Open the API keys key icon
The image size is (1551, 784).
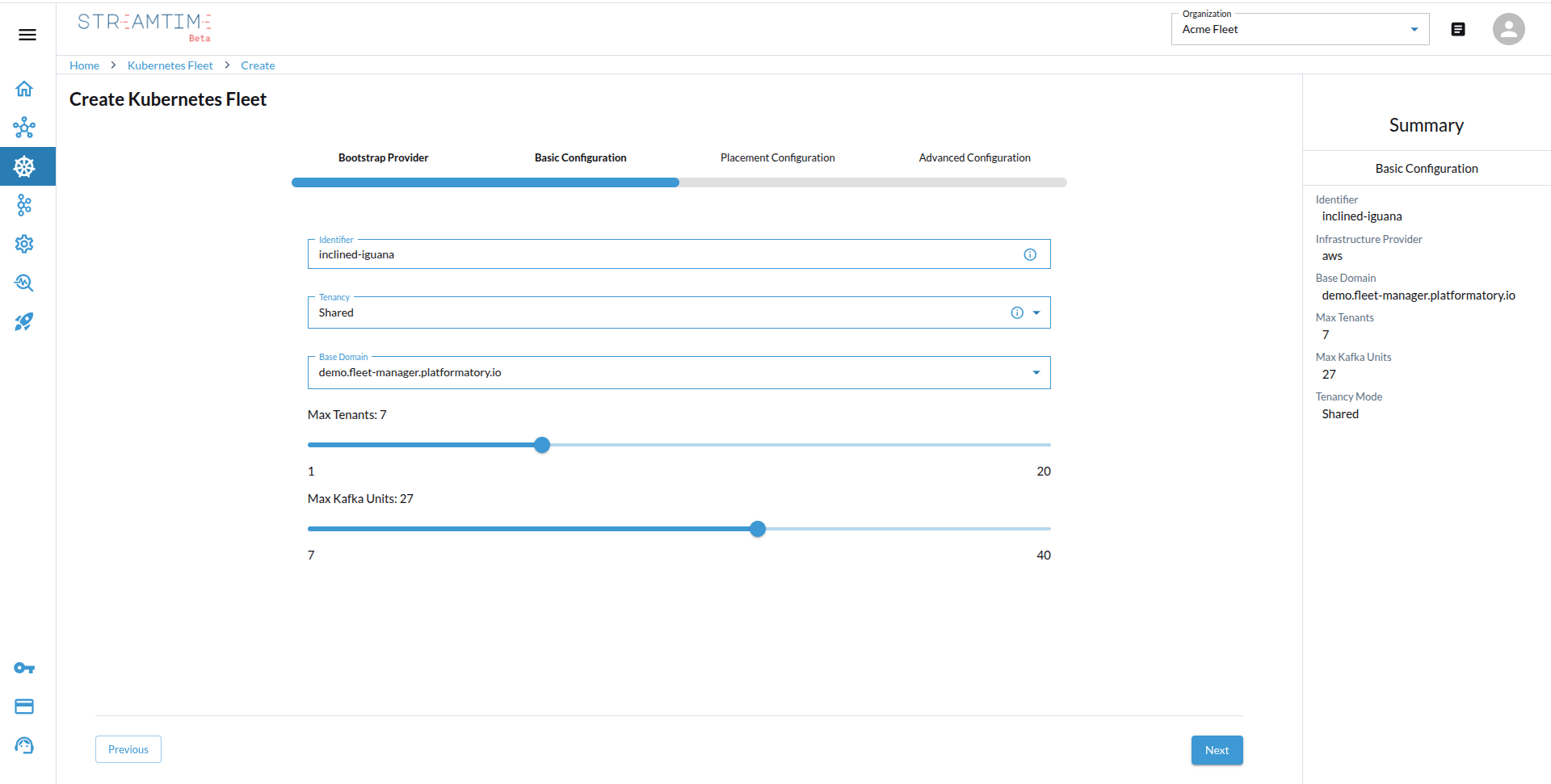(x=24, y=668)
